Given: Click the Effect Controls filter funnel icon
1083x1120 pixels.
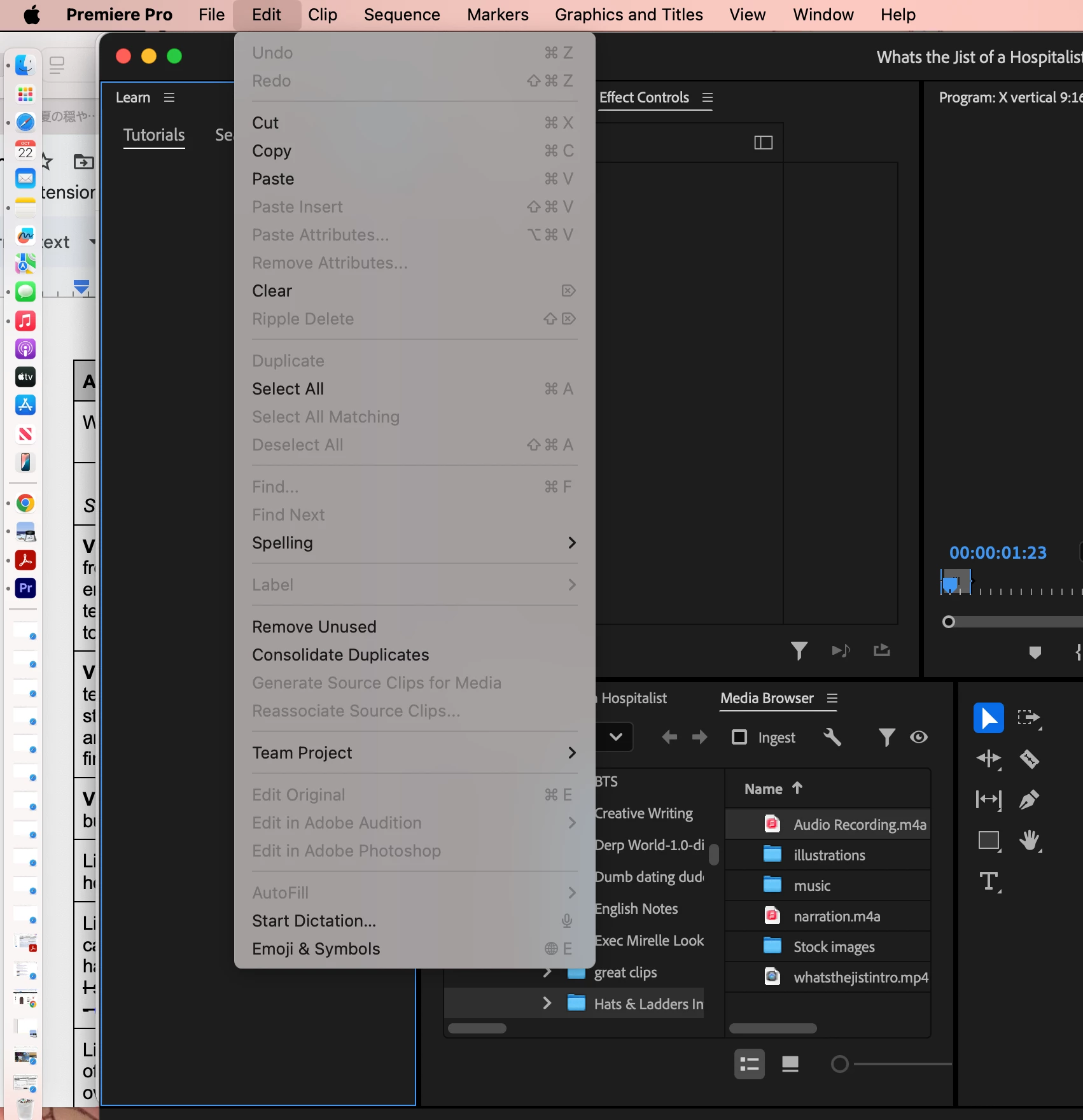Looking at the screenshot, I should (x=799, y=650).
